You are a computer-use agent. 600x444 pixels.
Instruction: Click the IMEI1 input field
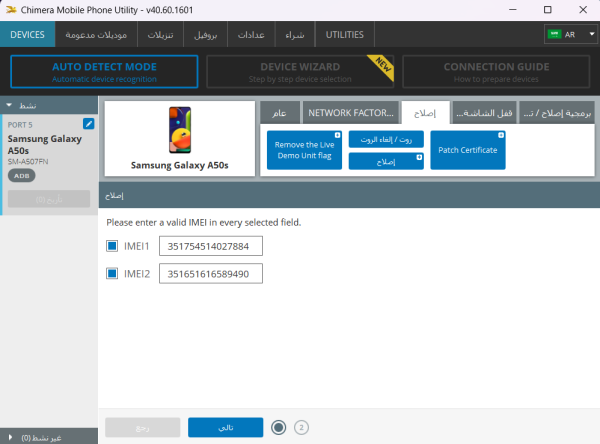[x=211, y=246]
